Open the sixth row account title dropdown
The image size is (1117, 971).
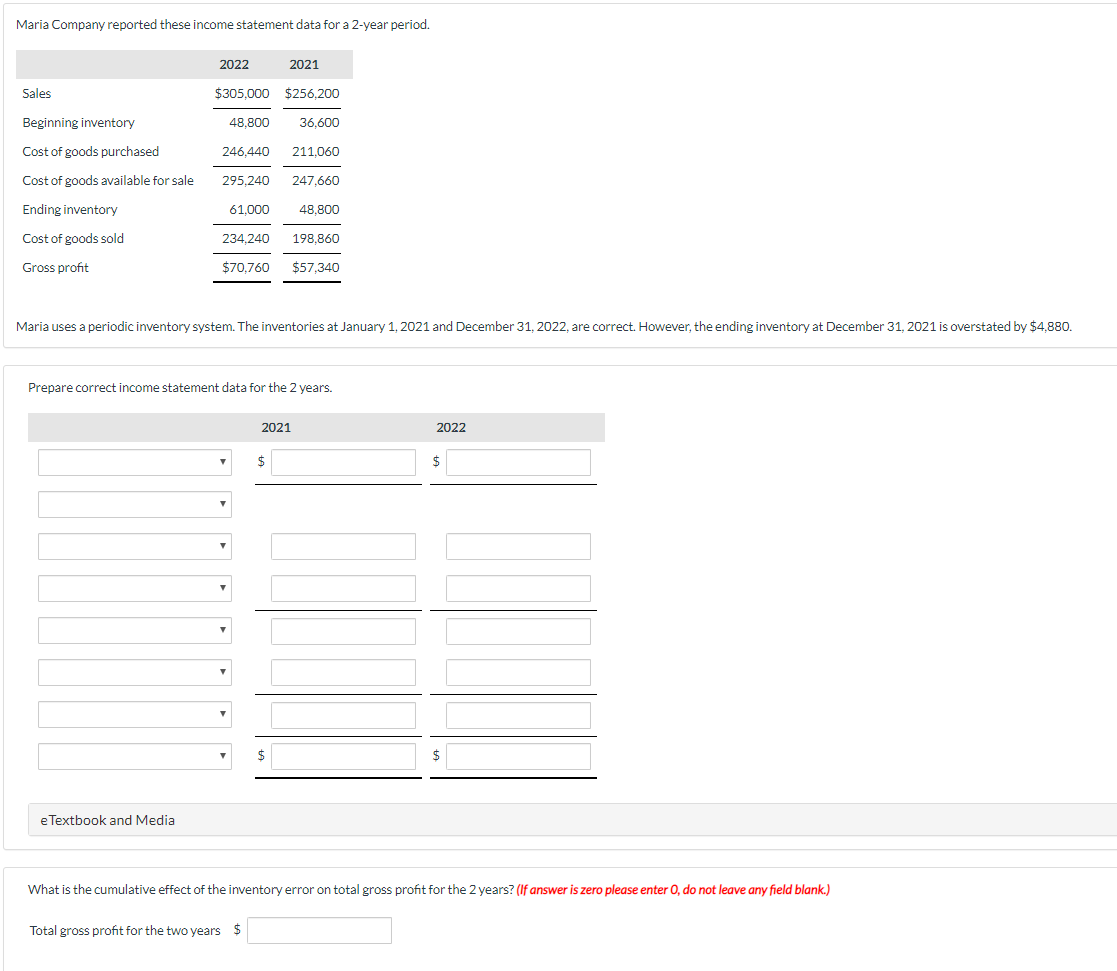pos(135,672)
